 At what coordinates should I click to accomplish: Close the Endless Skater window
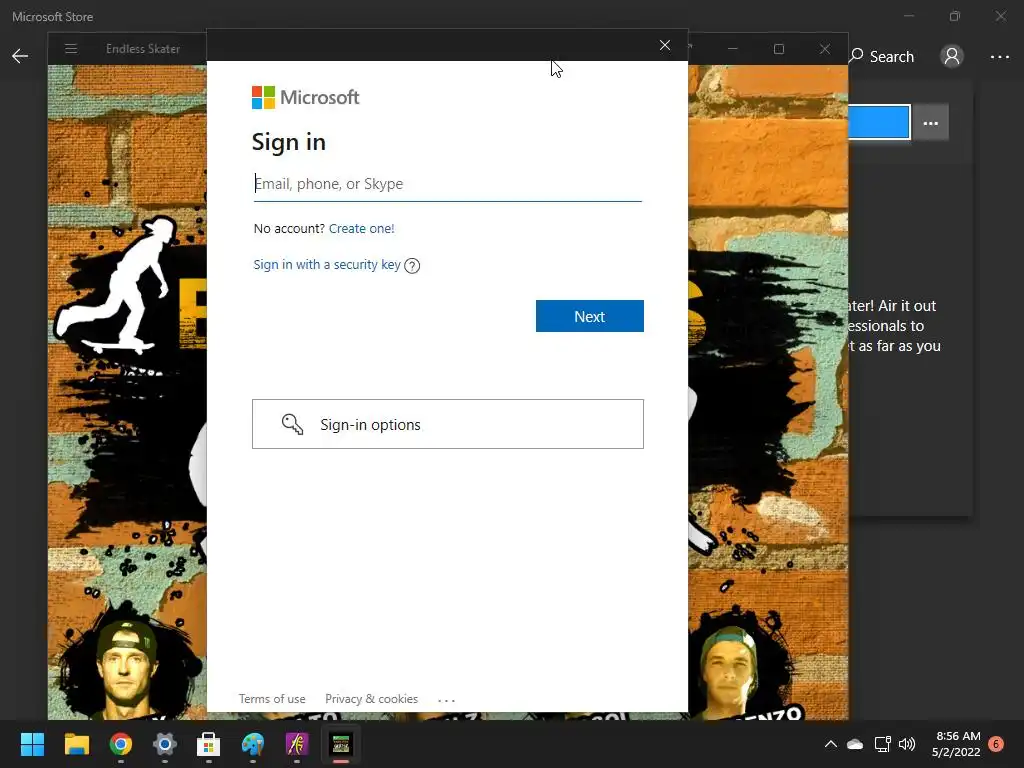[825, 49]
